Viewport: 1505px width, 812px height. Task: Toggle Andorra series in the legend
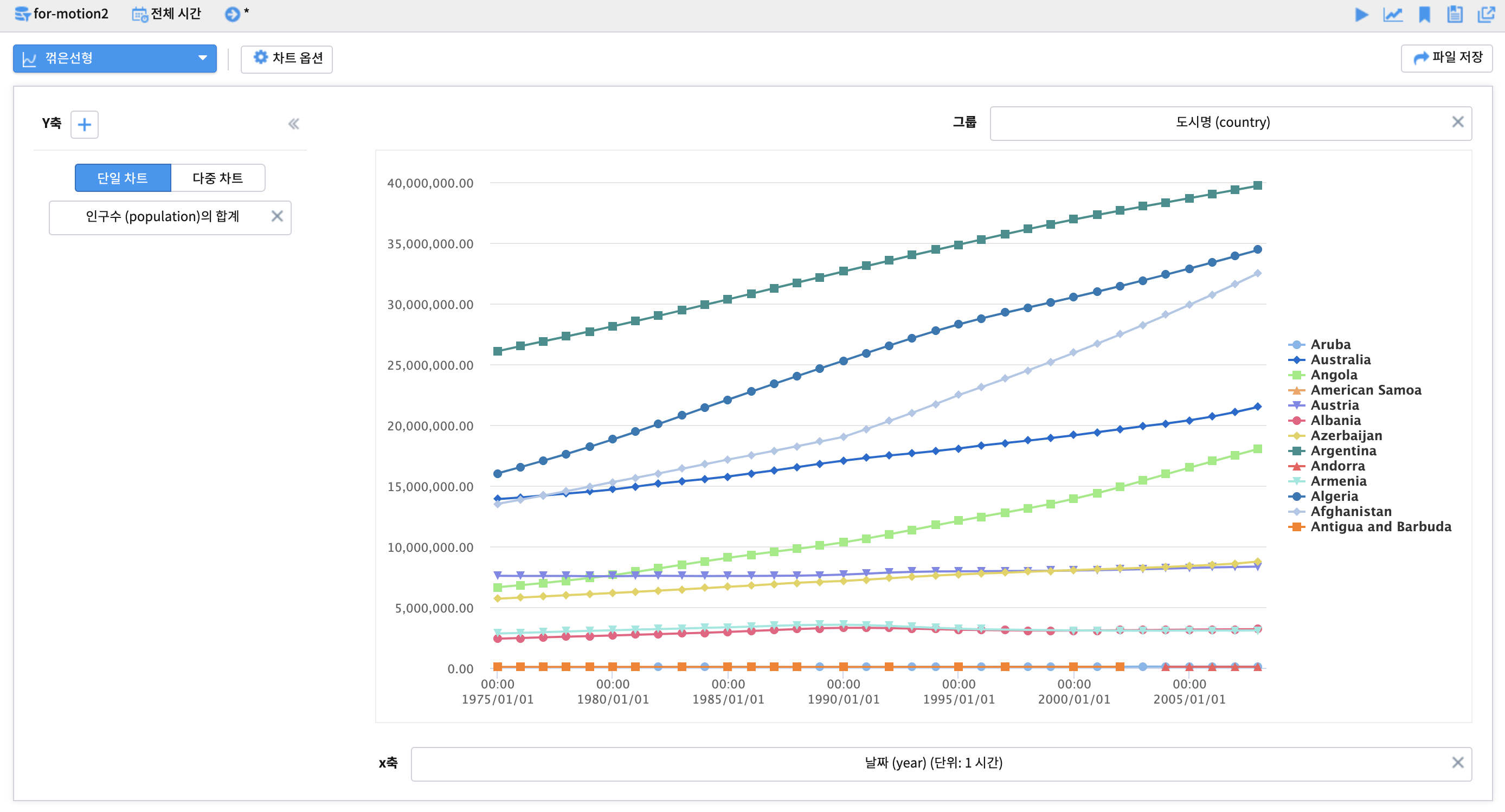point(1326,466)
